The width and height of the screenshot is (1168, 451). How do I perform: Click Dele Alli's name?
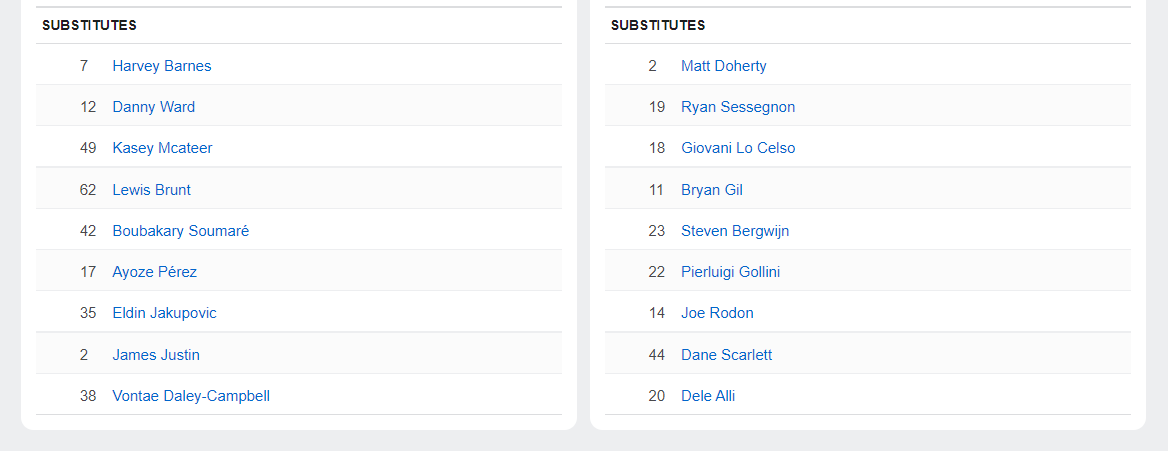pos(708,396)
